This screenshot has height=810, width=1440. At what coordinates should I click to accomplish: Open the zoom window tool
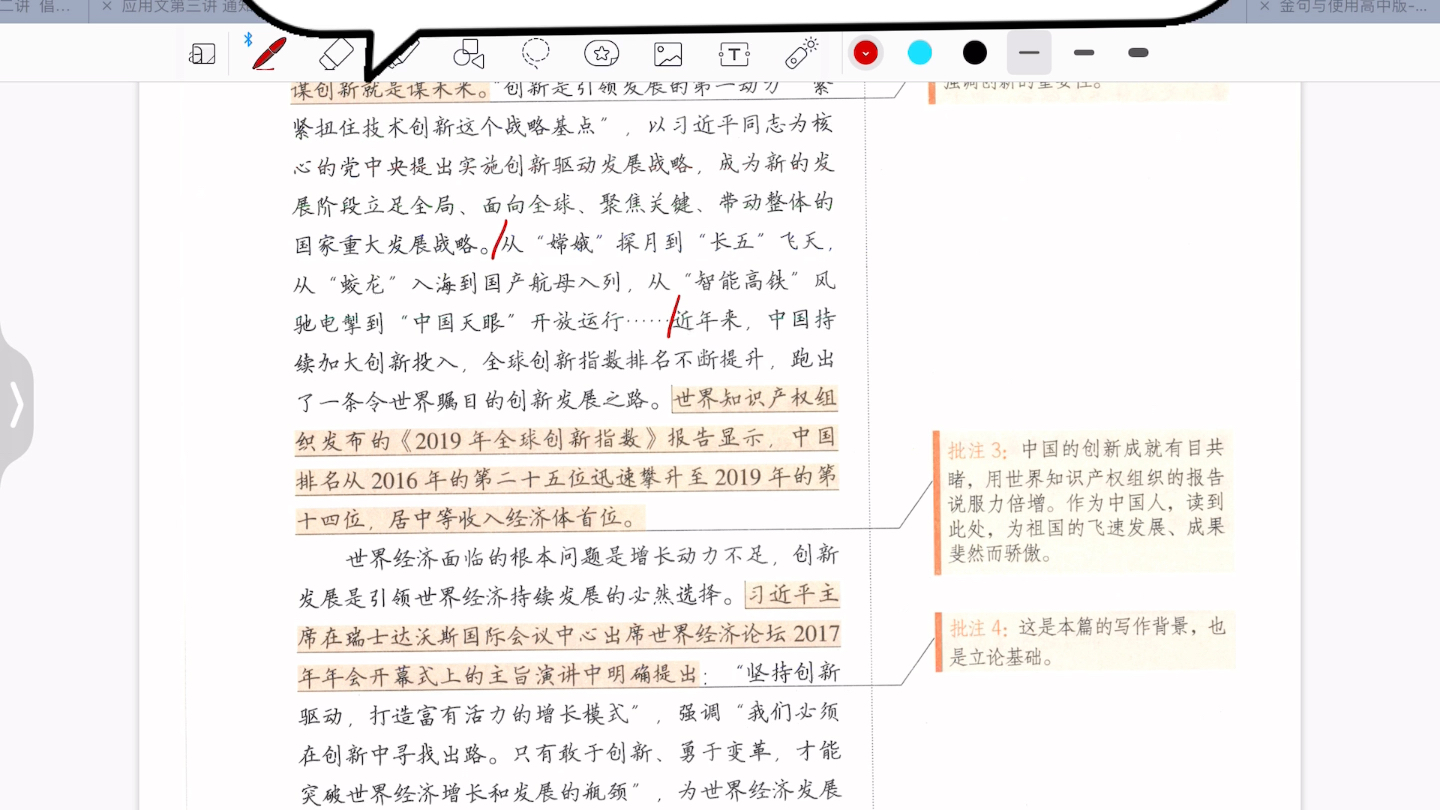[x=202, y=54]
